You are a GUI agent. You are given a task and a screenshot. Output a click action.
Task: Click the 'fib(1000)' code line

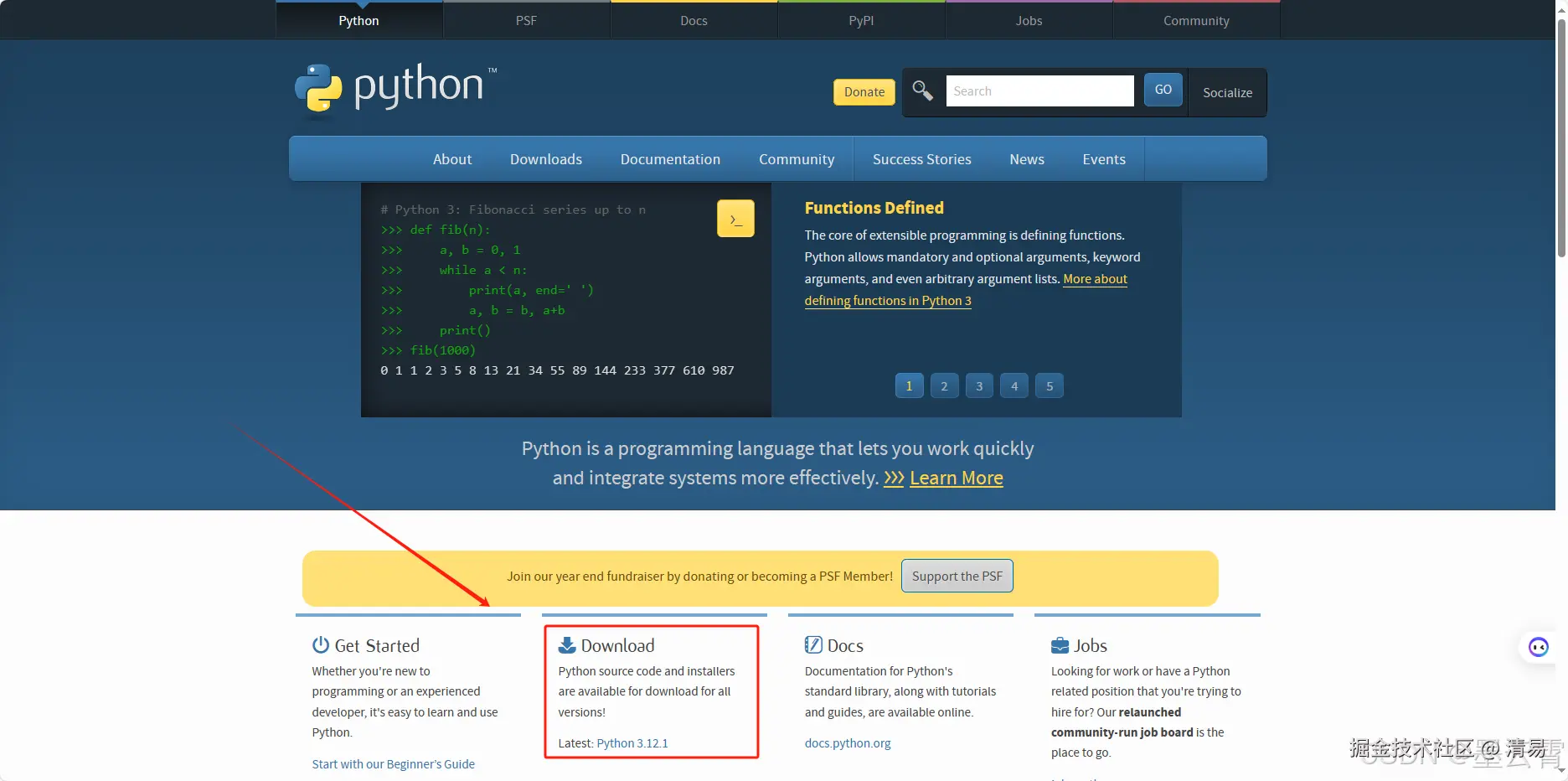(428, 350)
